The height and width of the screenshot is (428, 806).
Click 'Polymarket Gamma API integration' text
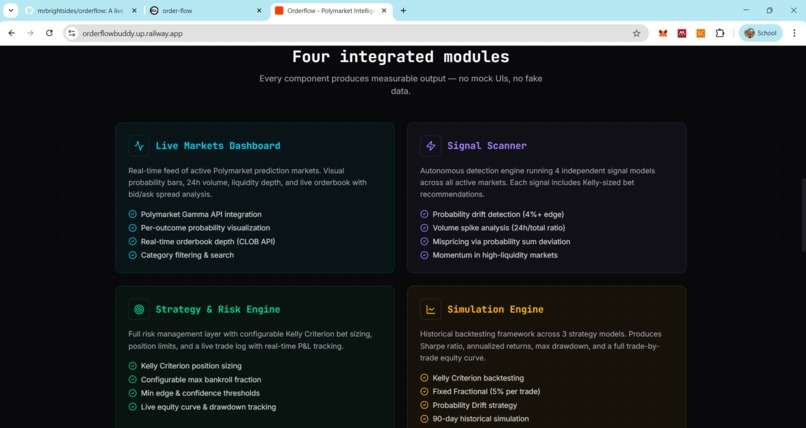201,214
